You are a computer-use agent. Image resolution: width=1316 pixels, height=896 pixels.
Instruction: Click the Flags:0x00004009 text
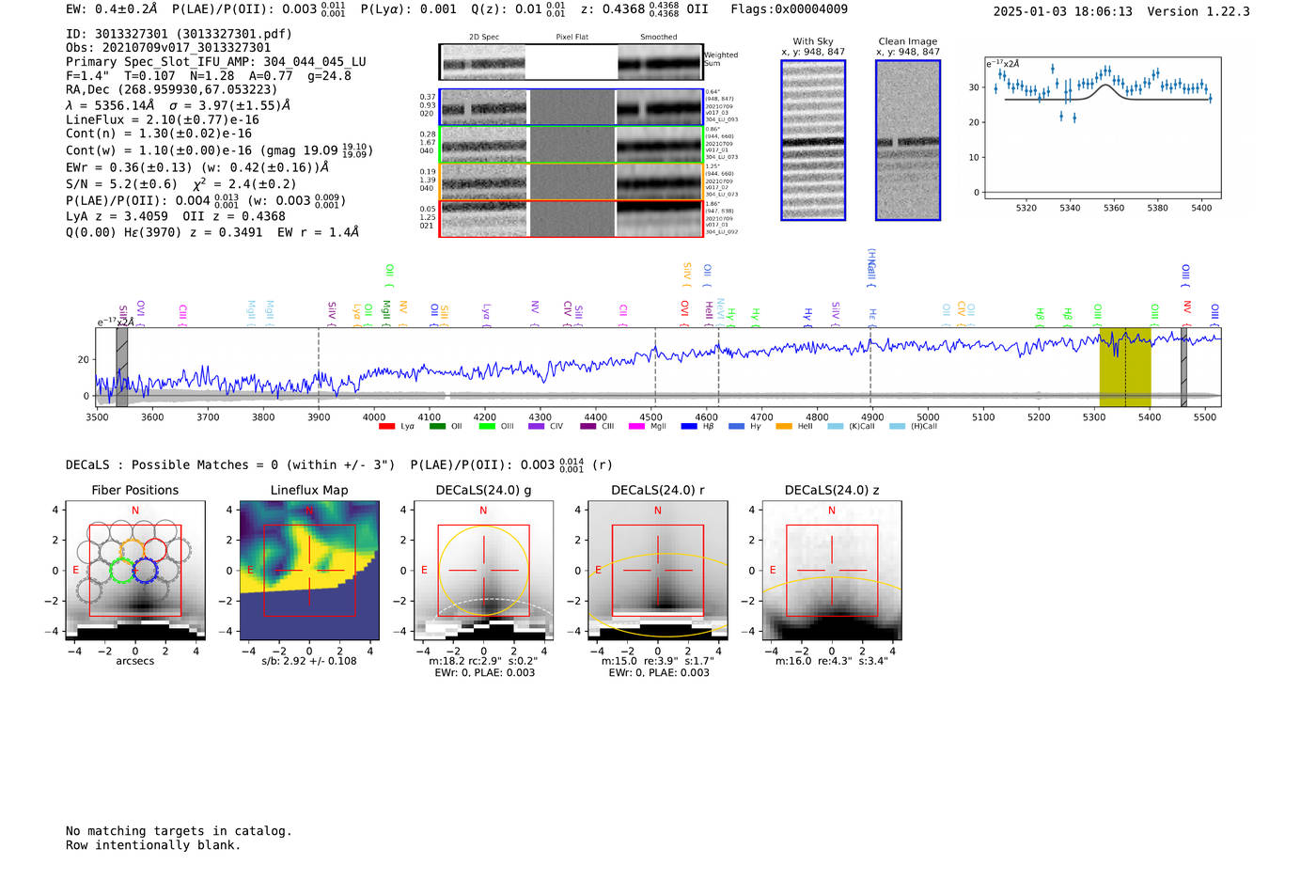click(789, 9)
